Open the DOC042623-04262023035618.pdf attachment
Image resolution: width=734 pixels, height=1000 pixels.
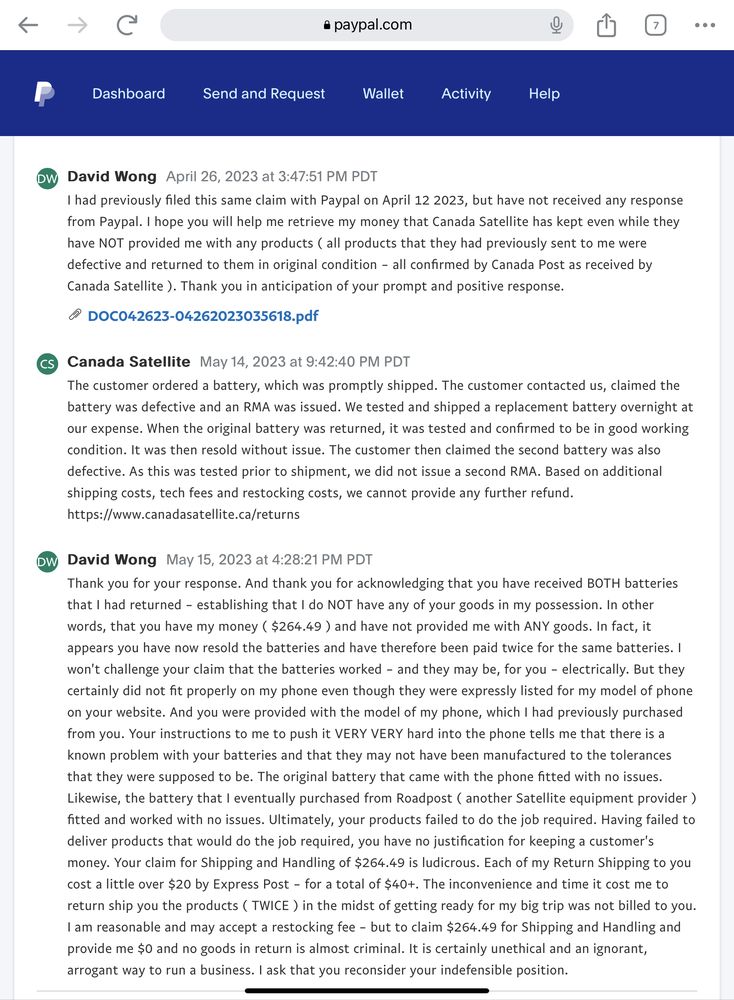pyautogui.click(x=203, y=316)
